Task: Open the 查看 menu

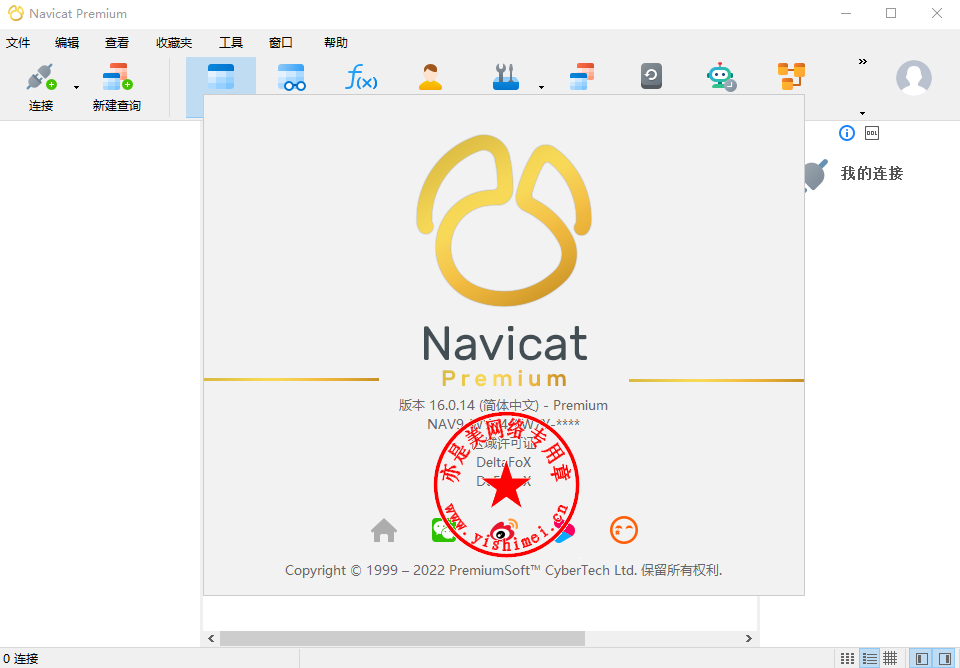Action: pyautogui.click(x=117, y=43)
